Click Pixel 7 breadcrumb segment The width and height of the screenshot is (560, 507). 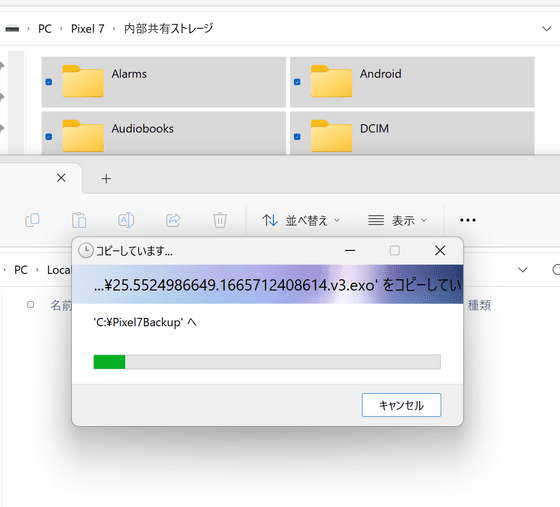[88, 29]
